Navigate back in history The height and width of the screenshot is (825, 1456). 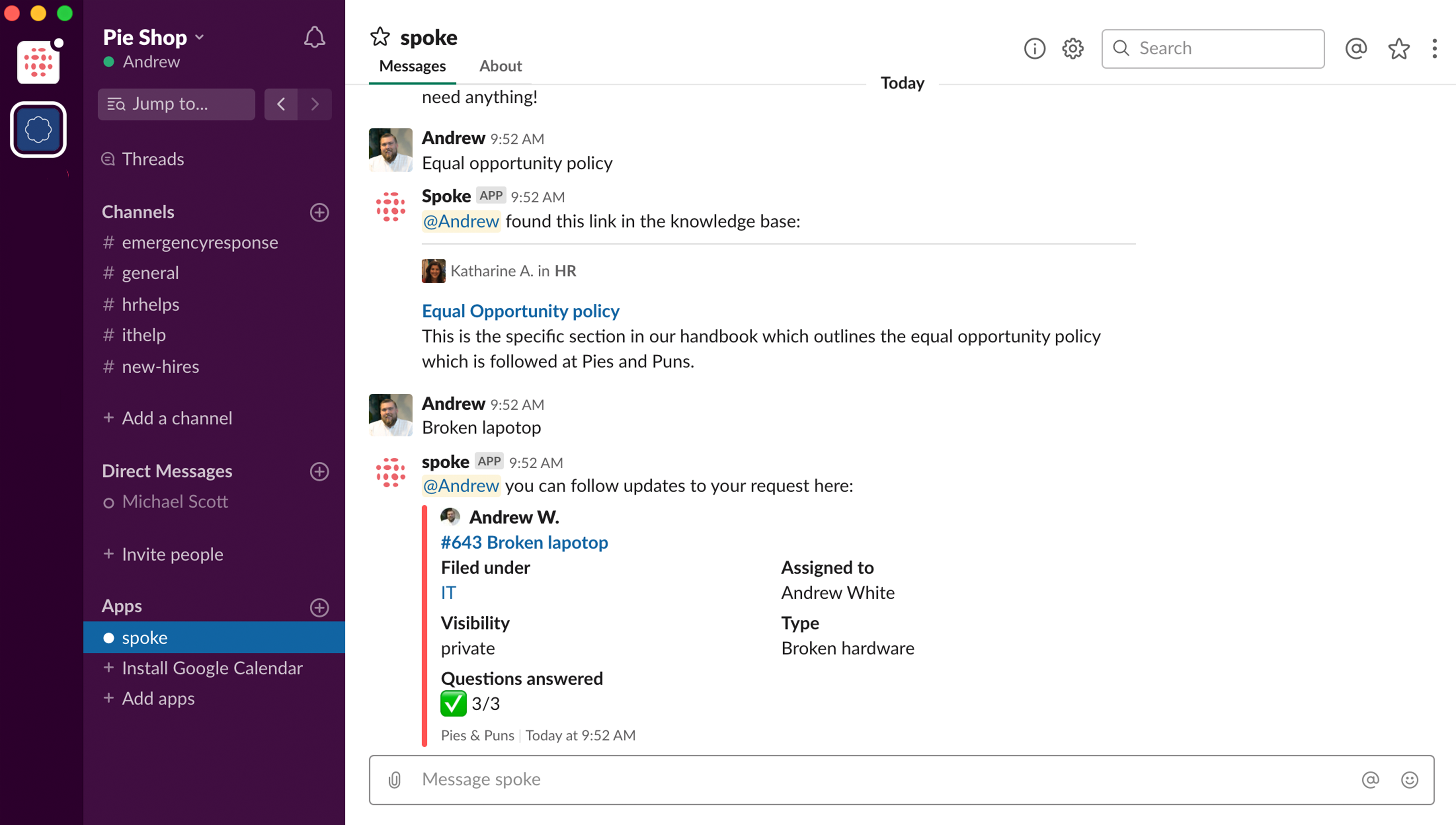click(x=281, y=104)
